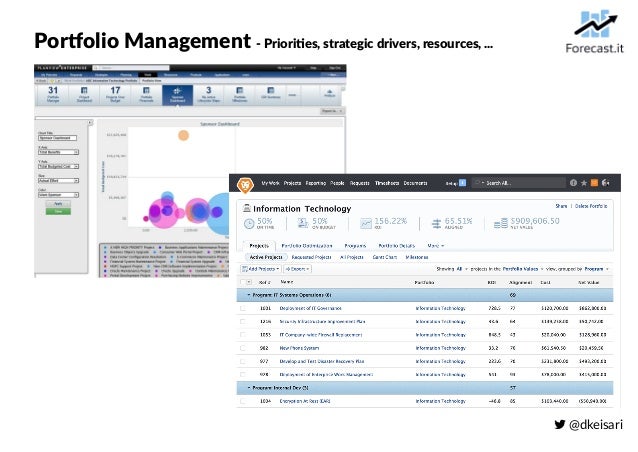Open the user profile icon in navbar

605,183
